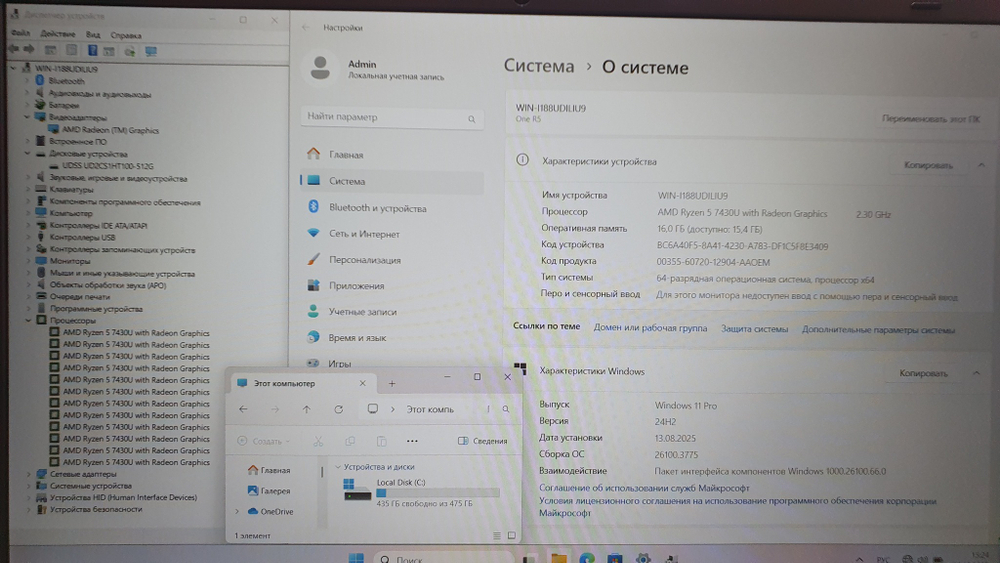Collapse the Процессоры tree node

[27, 321]
